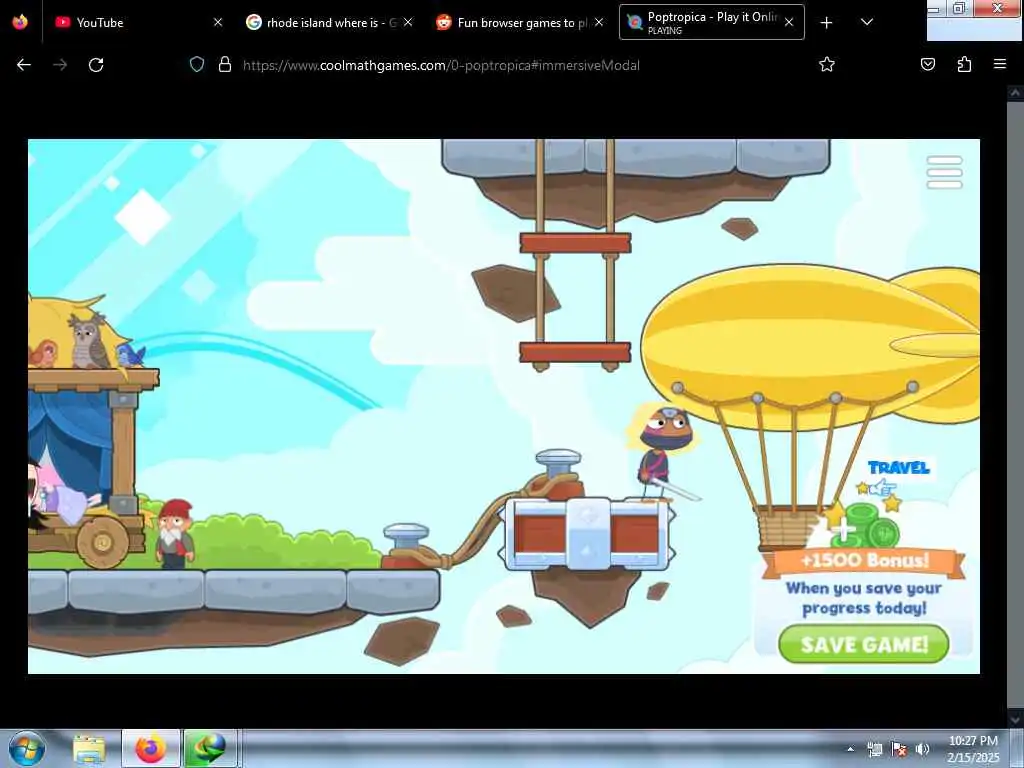Click the TRAVEL label on the blimp
Image resolution: width=1024 pixels, height=768 pixels.
point(899,468)
